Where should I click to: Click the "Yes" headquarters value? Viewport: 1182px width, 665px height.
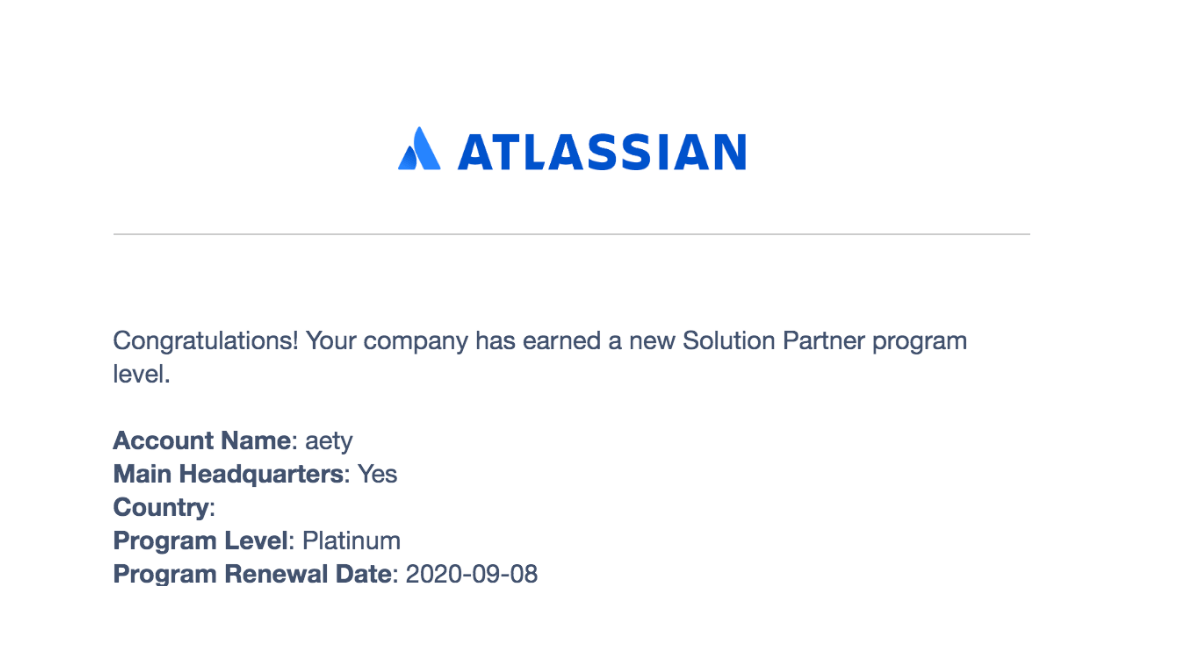(377, 473)
